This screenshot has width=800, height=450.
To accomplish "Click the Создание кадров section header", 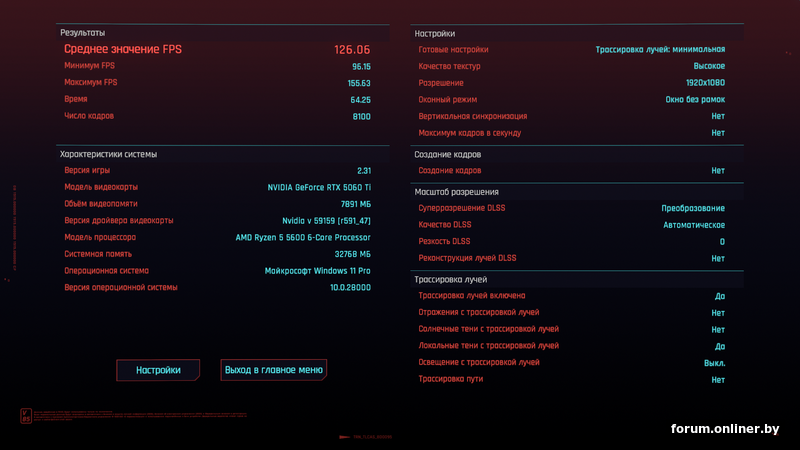I will click(447, 155).
